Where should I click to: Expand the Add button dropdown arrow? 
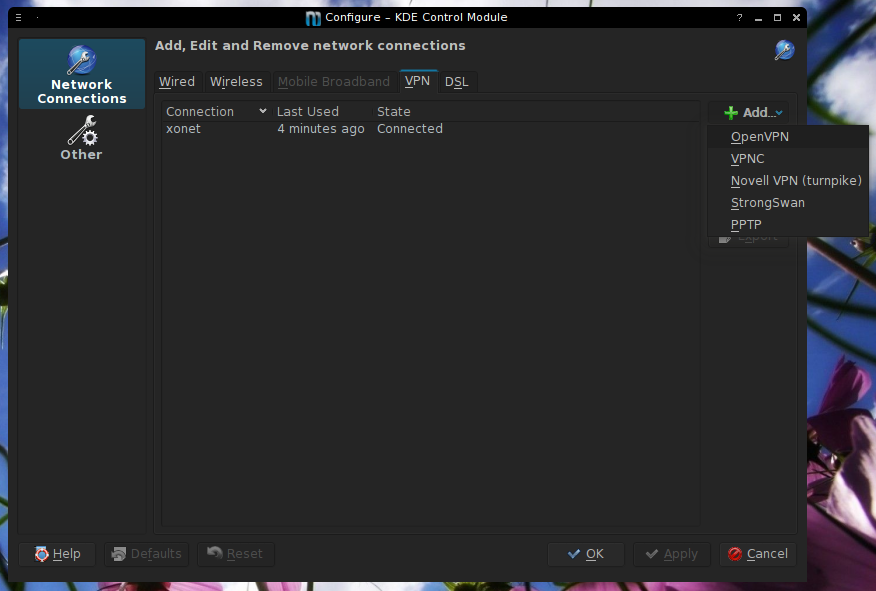(x=778, y=114)
